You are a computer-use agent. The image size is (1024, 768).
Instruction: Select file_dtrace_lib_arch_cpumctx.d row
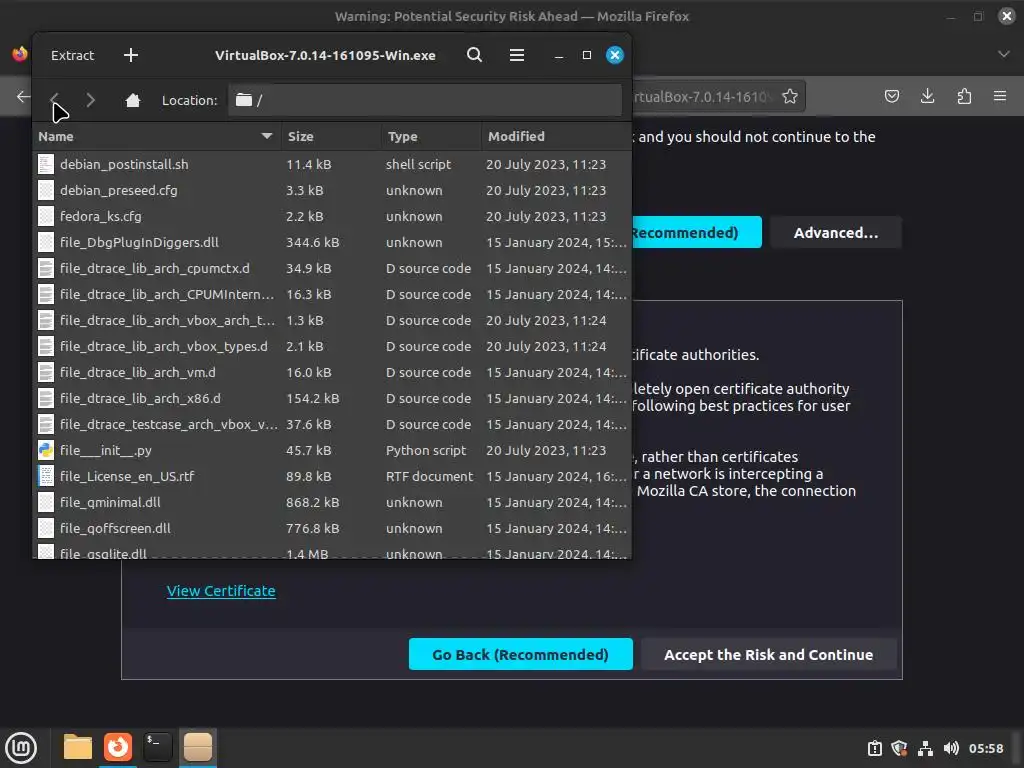point(332,268)
